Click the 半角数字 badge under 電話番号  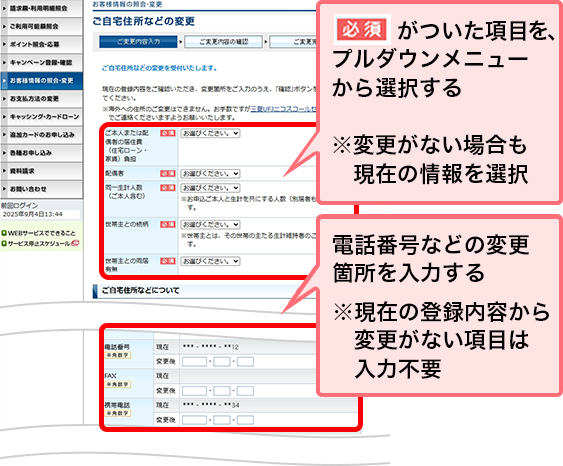point(118,355)
